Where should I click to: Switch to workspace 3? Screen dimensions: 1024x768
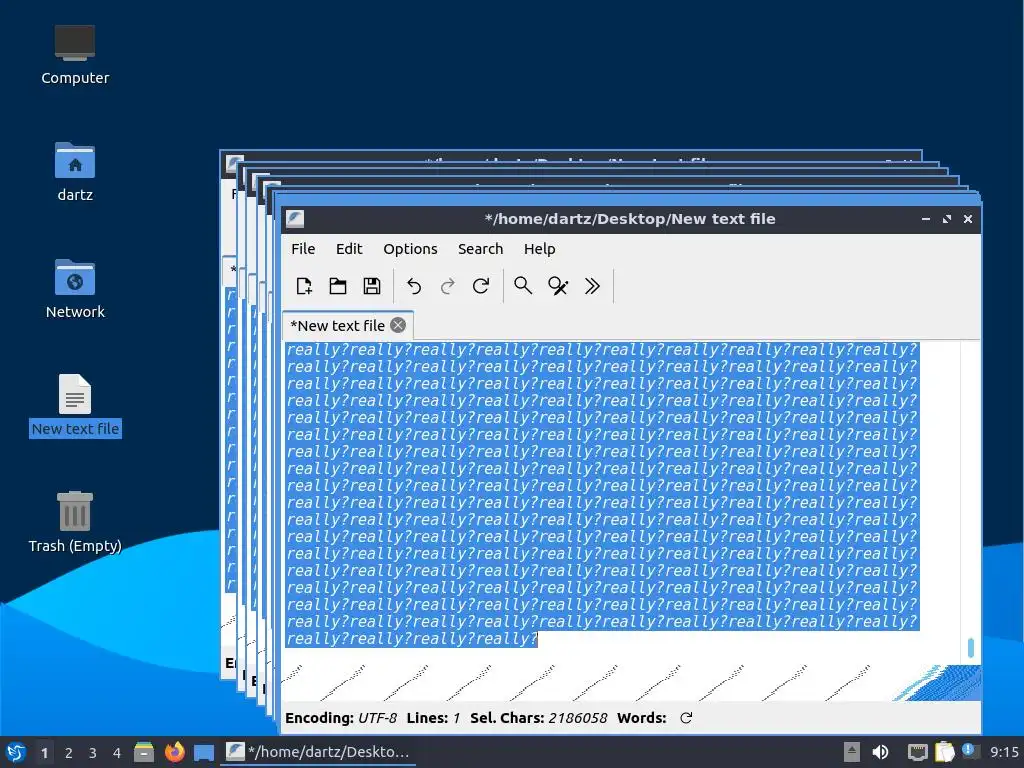pyautogui.click(x=93, y=753)
